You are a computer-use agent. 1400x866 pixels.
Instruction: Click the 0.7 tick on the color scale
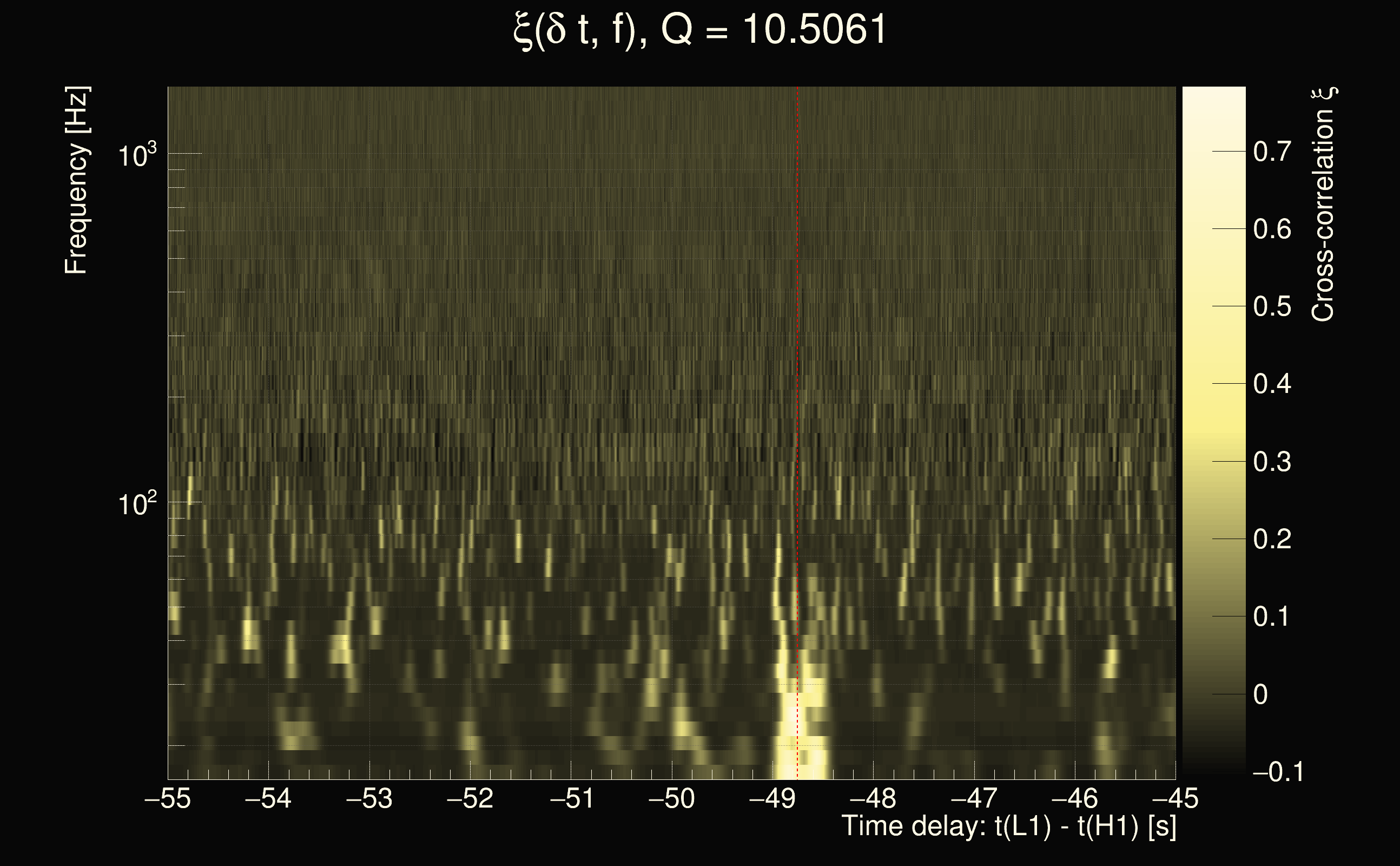tap(1272, 152)
